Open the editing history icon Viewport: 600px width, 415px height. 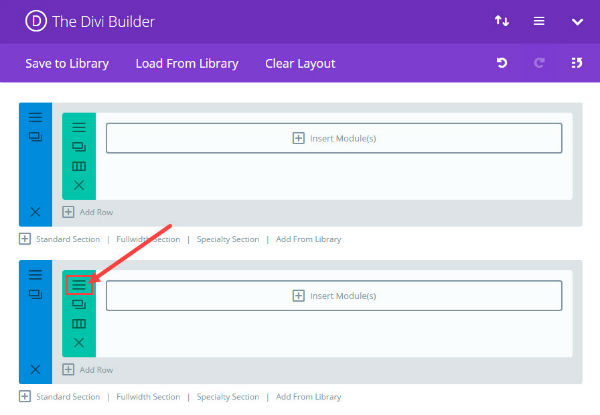(x=577, y=63)
